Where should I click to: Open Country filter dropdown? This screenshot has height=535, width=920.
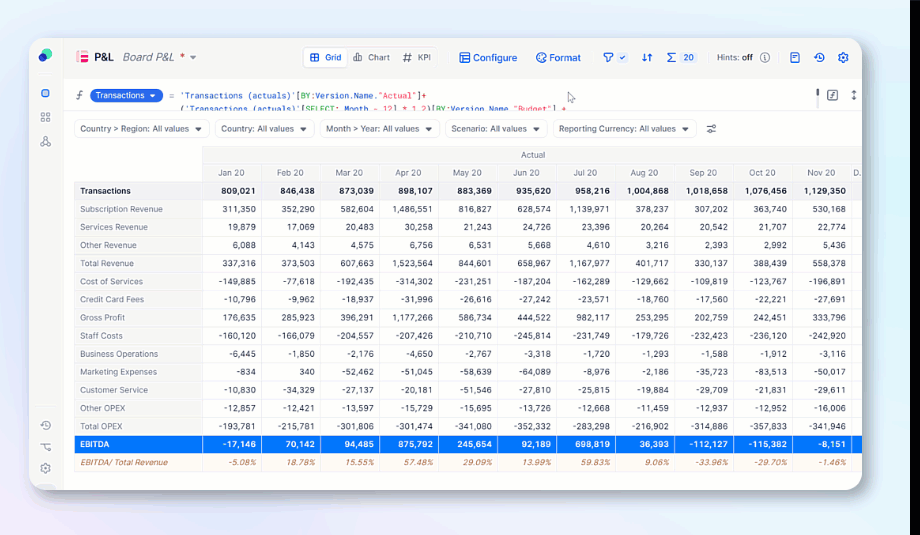(265, 128)
